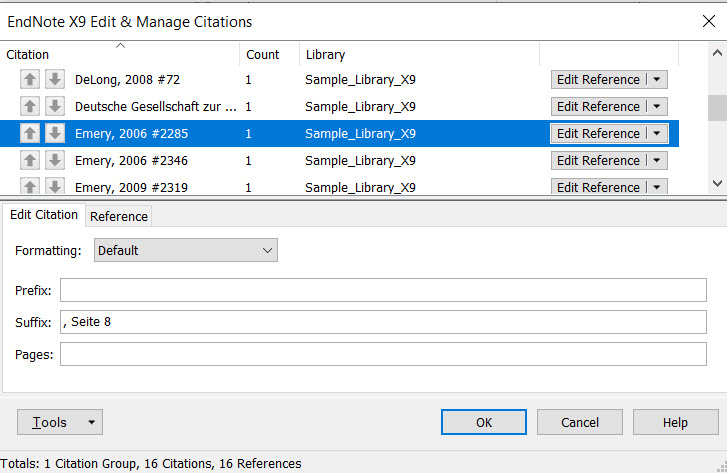Open Help for this dialog
The image size is (727, 473).
pyautogui.click(x=676, y=422)
